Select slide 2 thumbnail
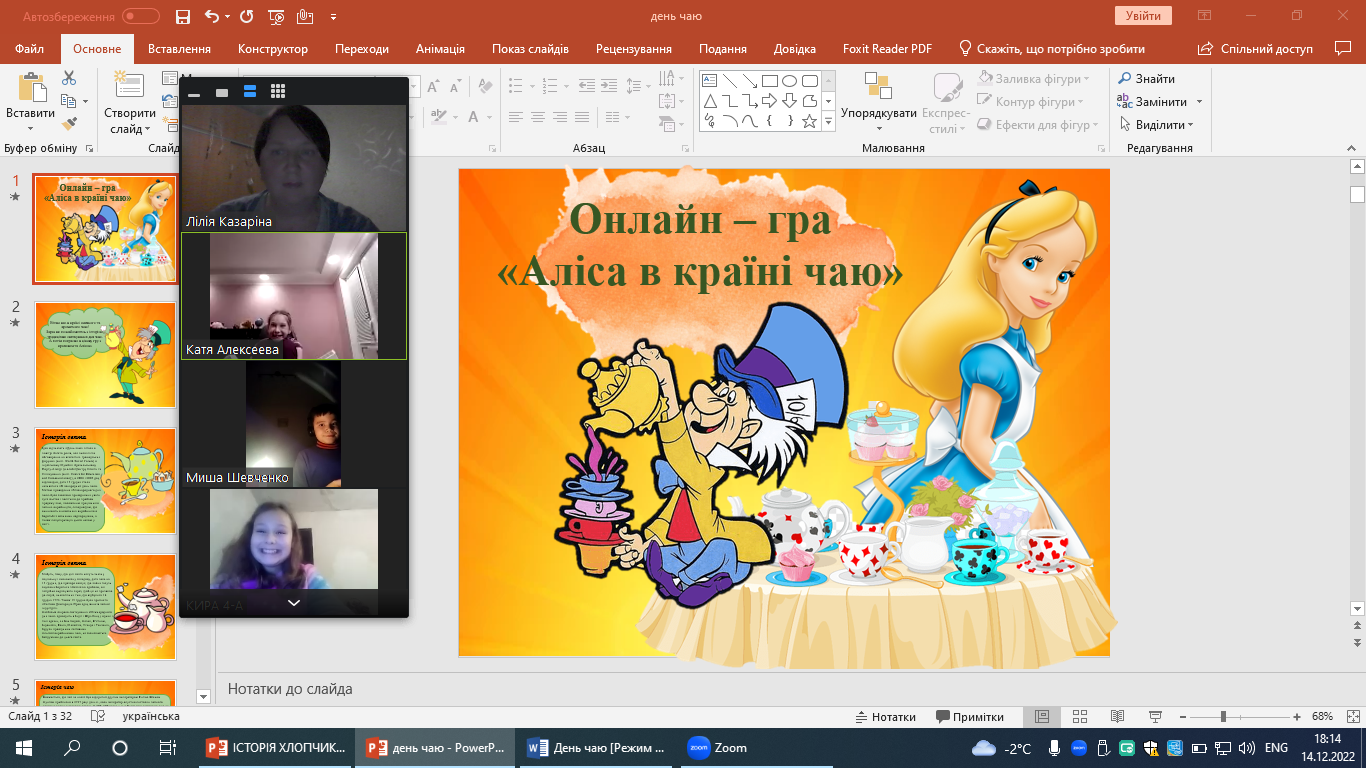The image size is (1366, 768). point(106,355)
